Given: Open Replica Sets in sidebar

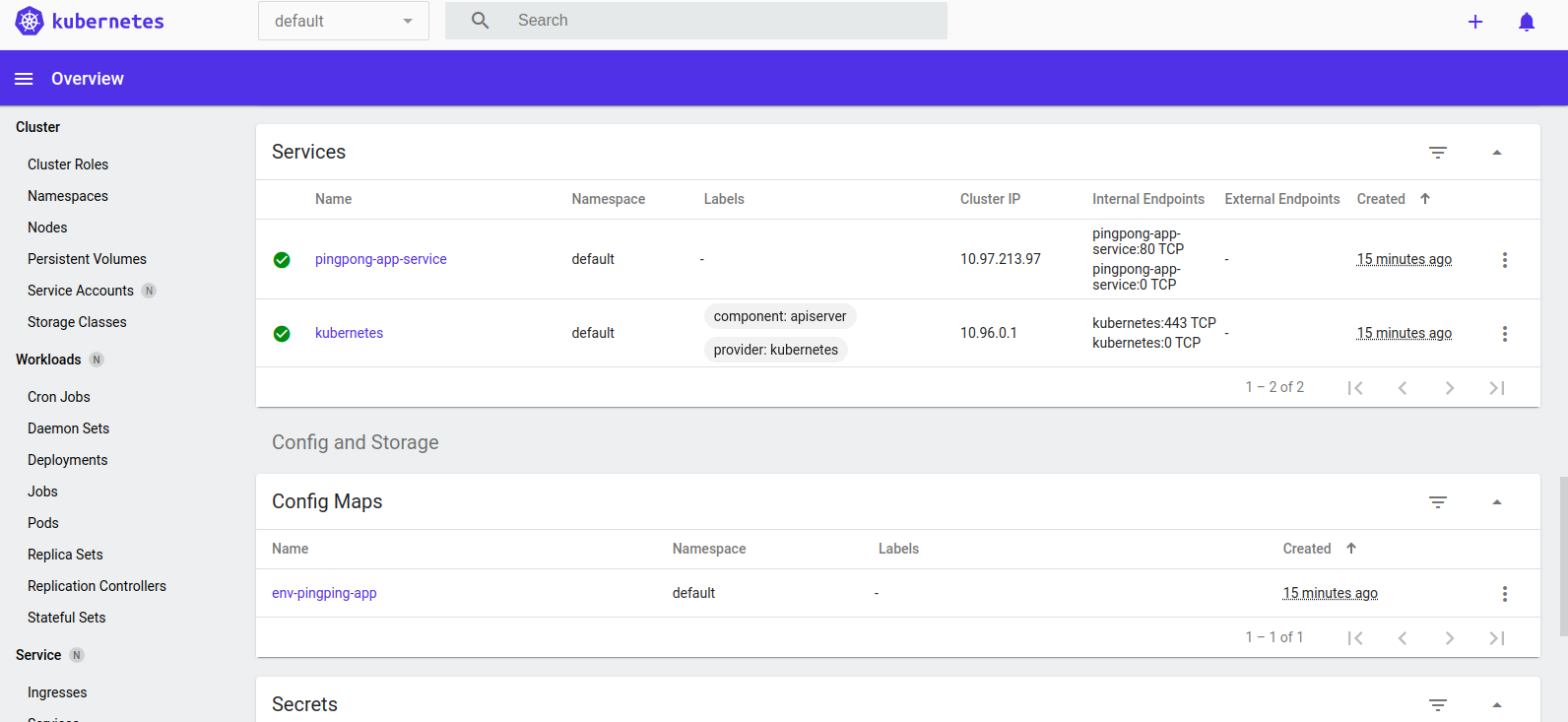Looking at the screenshot, I should (65, 555).
